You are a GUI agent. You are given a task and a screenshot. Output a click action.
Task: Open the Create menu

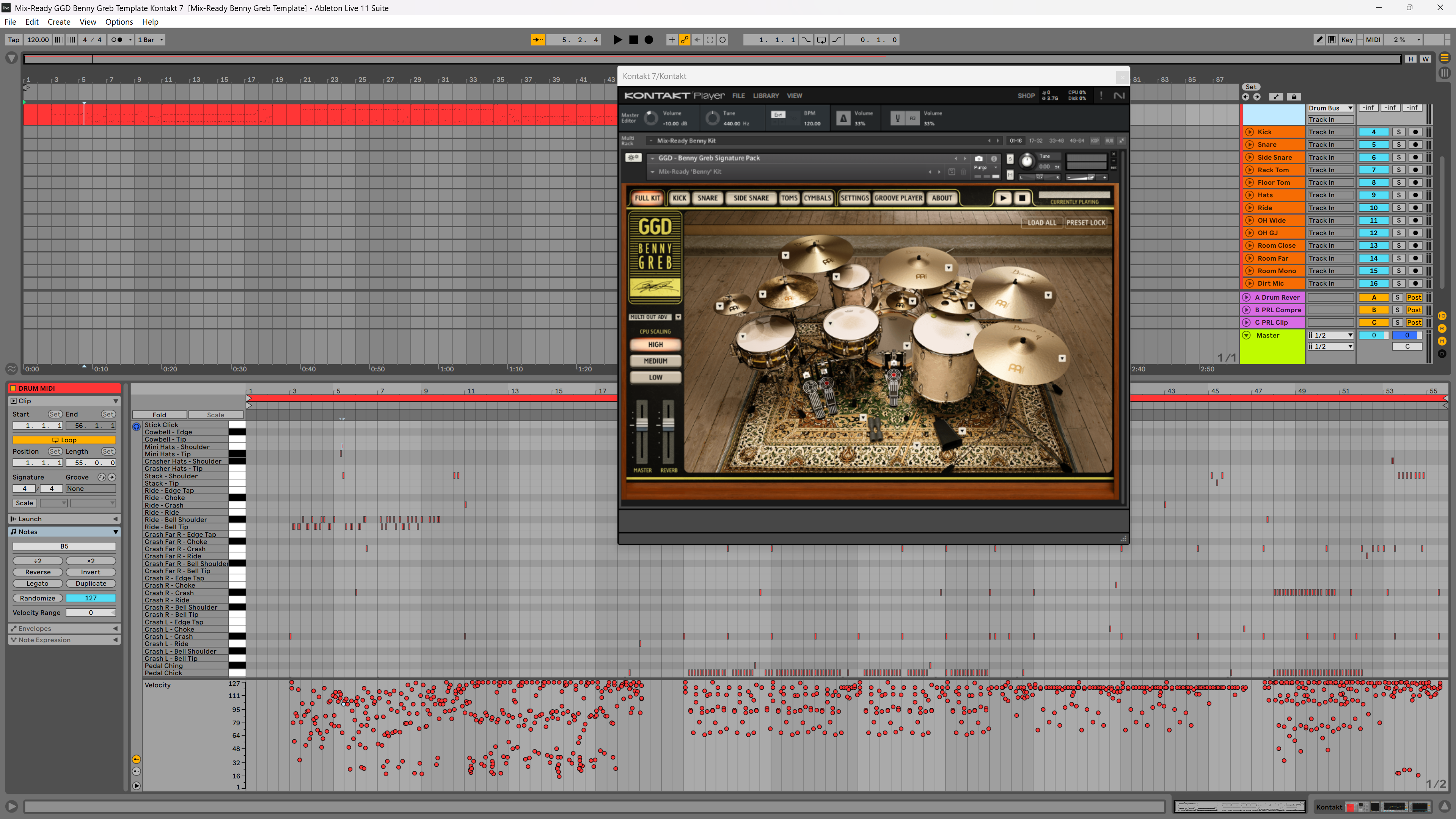[x=59, y=22]
